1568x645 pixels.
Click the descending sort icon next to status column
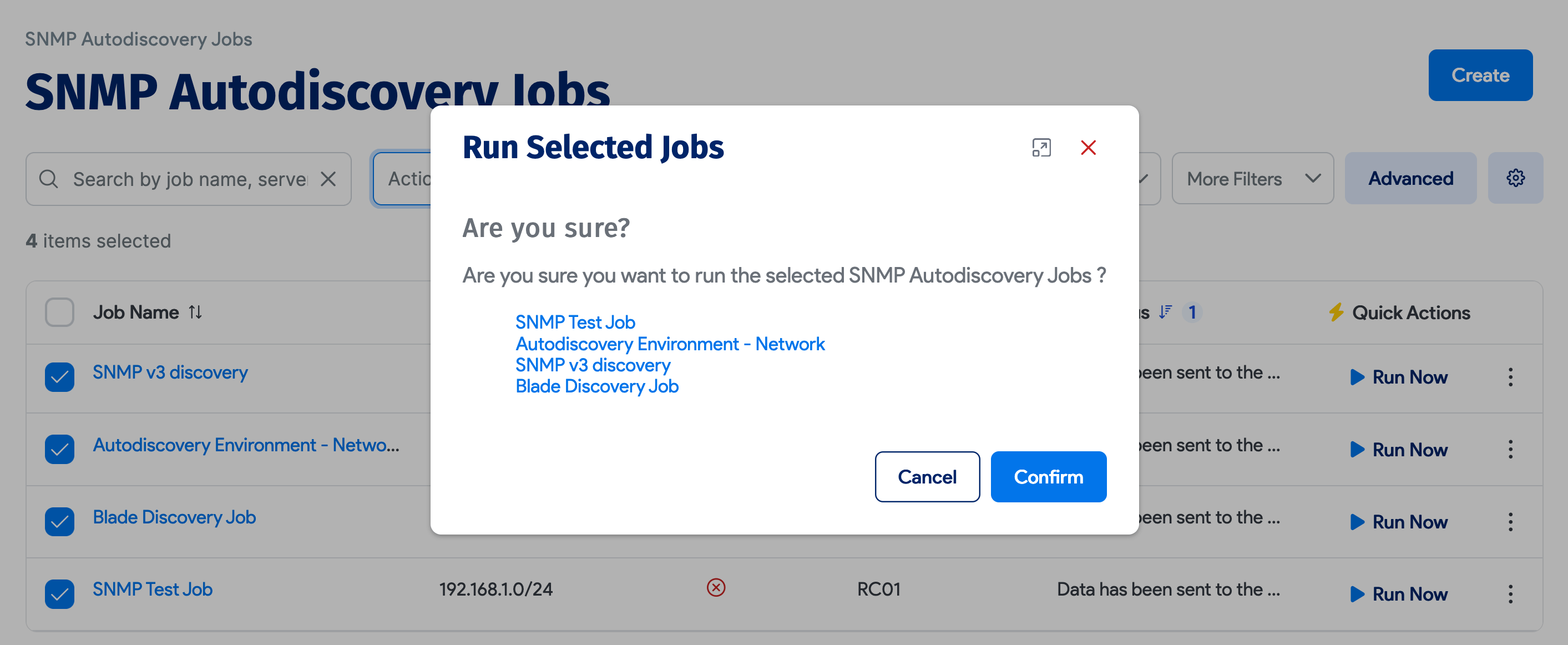click(1165, 312)
